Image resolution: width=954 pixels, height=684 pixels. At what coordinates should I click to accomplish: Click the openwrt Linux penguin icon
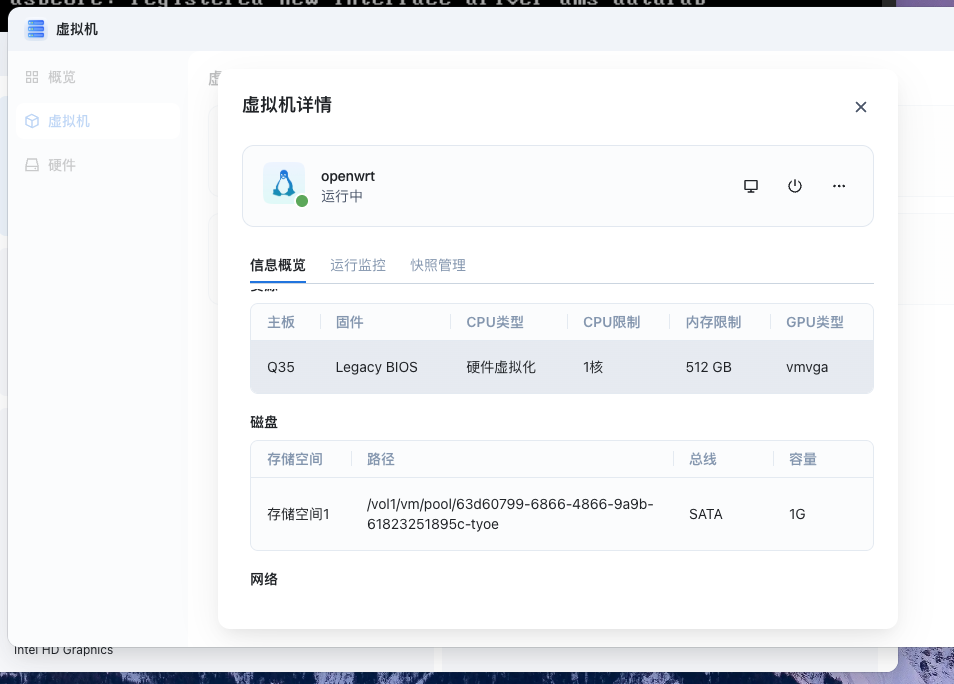point(284,184)
